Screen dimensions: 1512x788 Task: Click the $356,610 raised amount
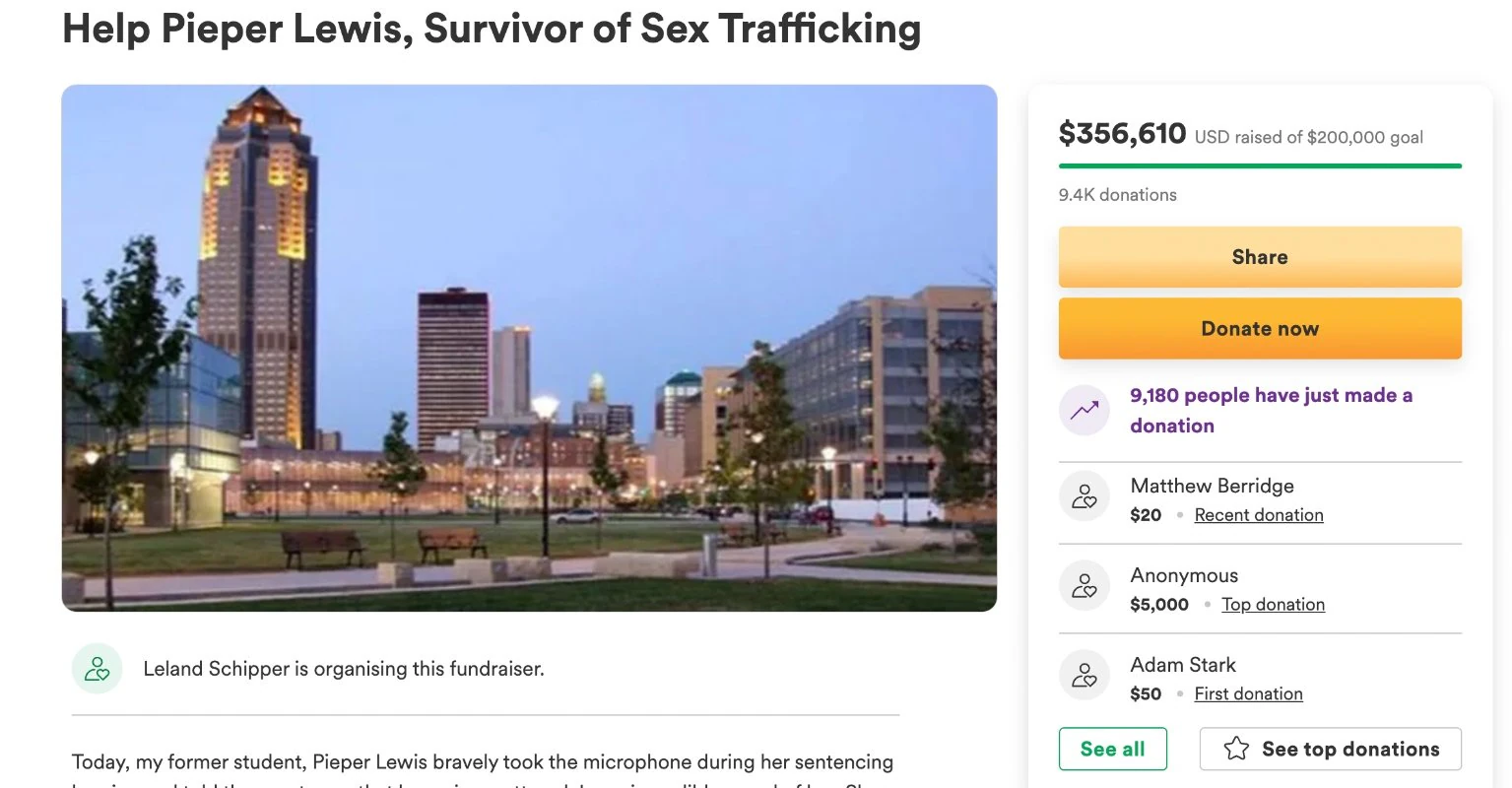[x=1122, y=134]
